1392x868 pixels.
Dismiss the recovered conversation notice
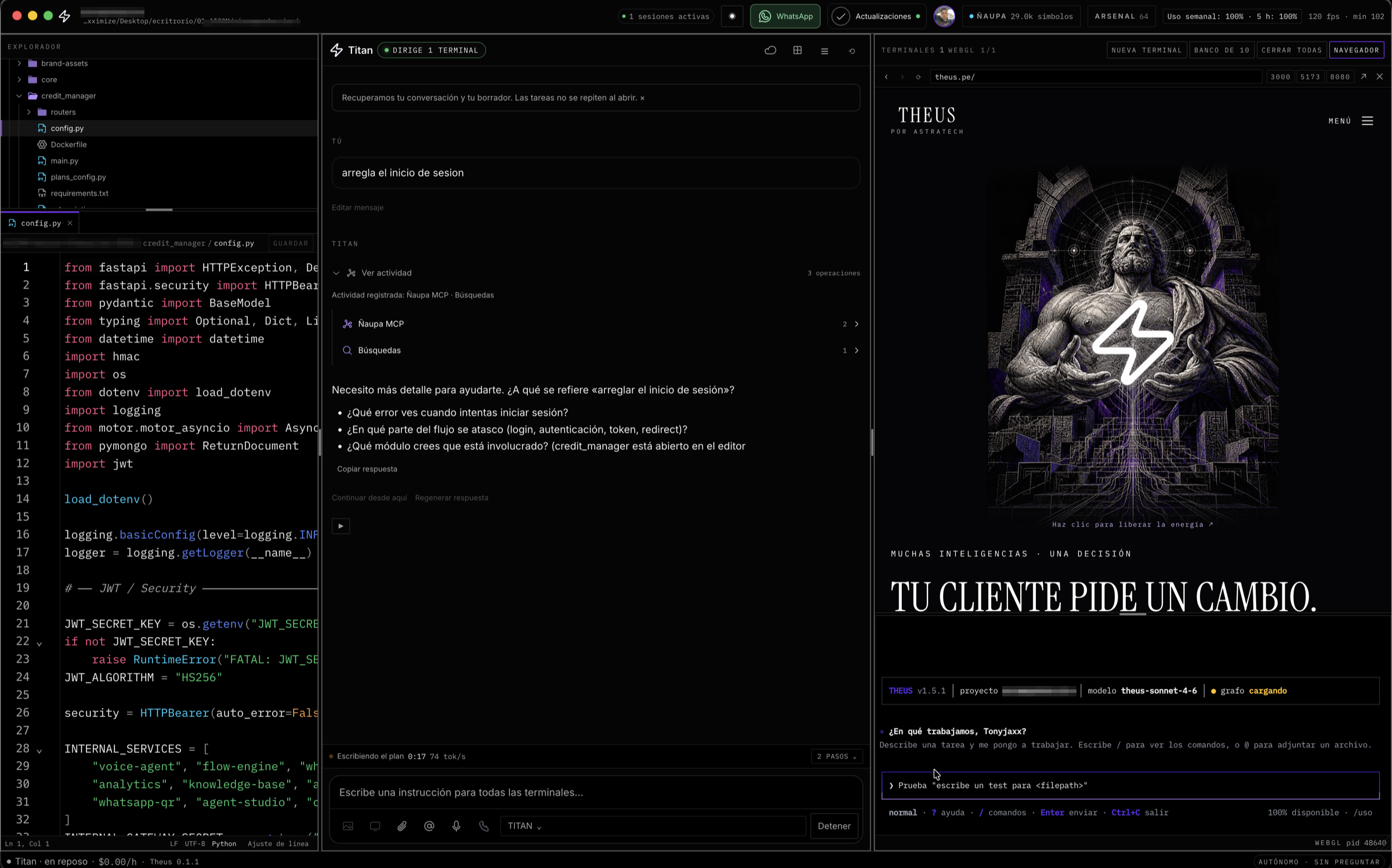[x=642, y=98]
